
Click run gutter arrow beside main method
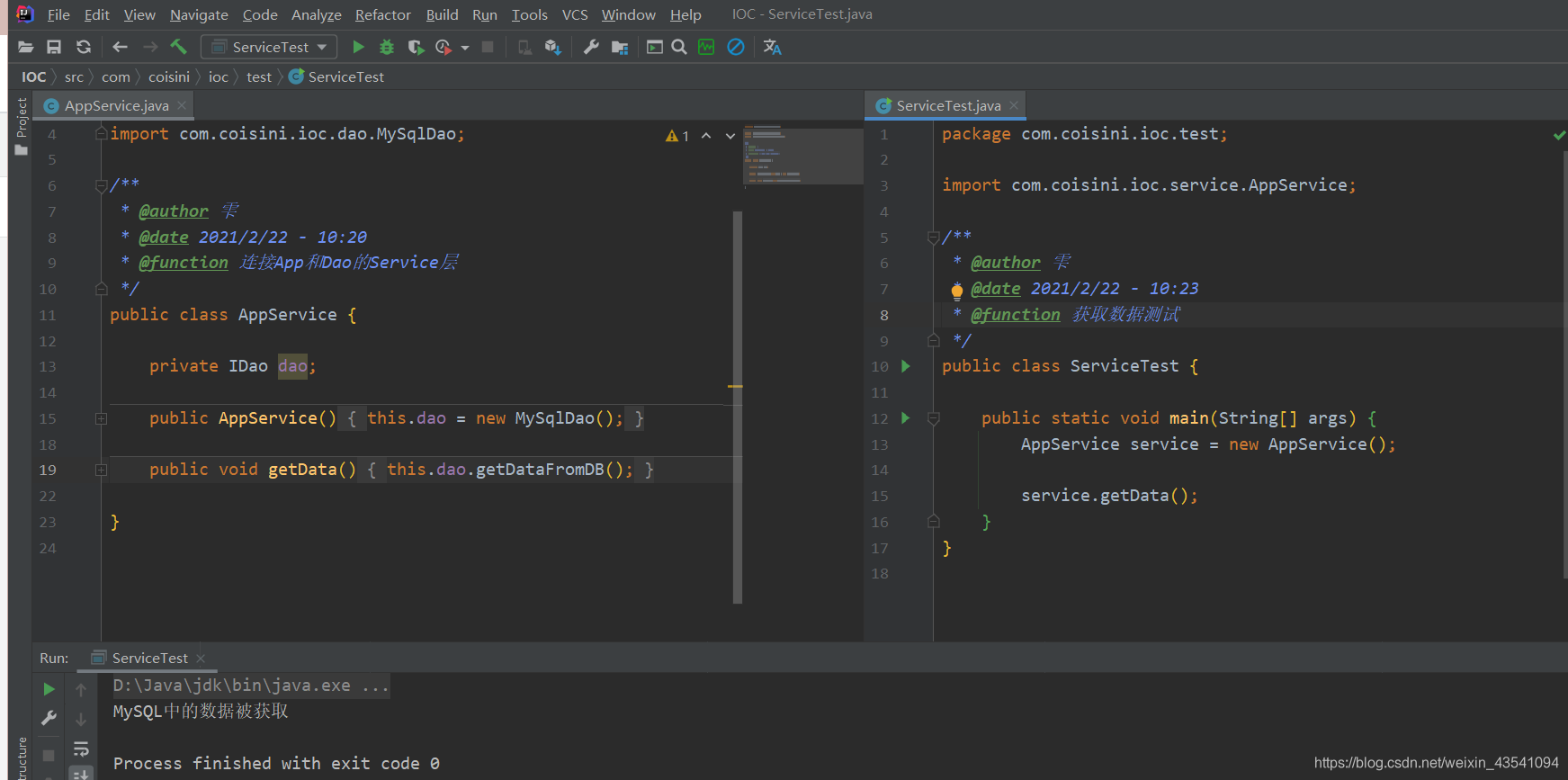tap(906, 418)
